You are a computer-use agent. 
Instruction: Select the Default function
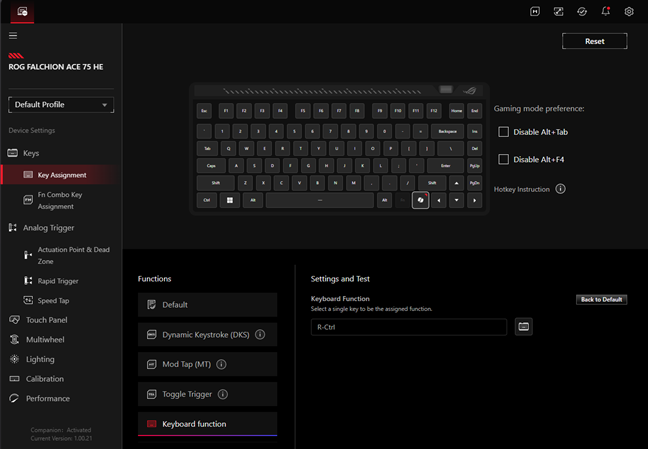pyautogui.click(x=207, y=305)
